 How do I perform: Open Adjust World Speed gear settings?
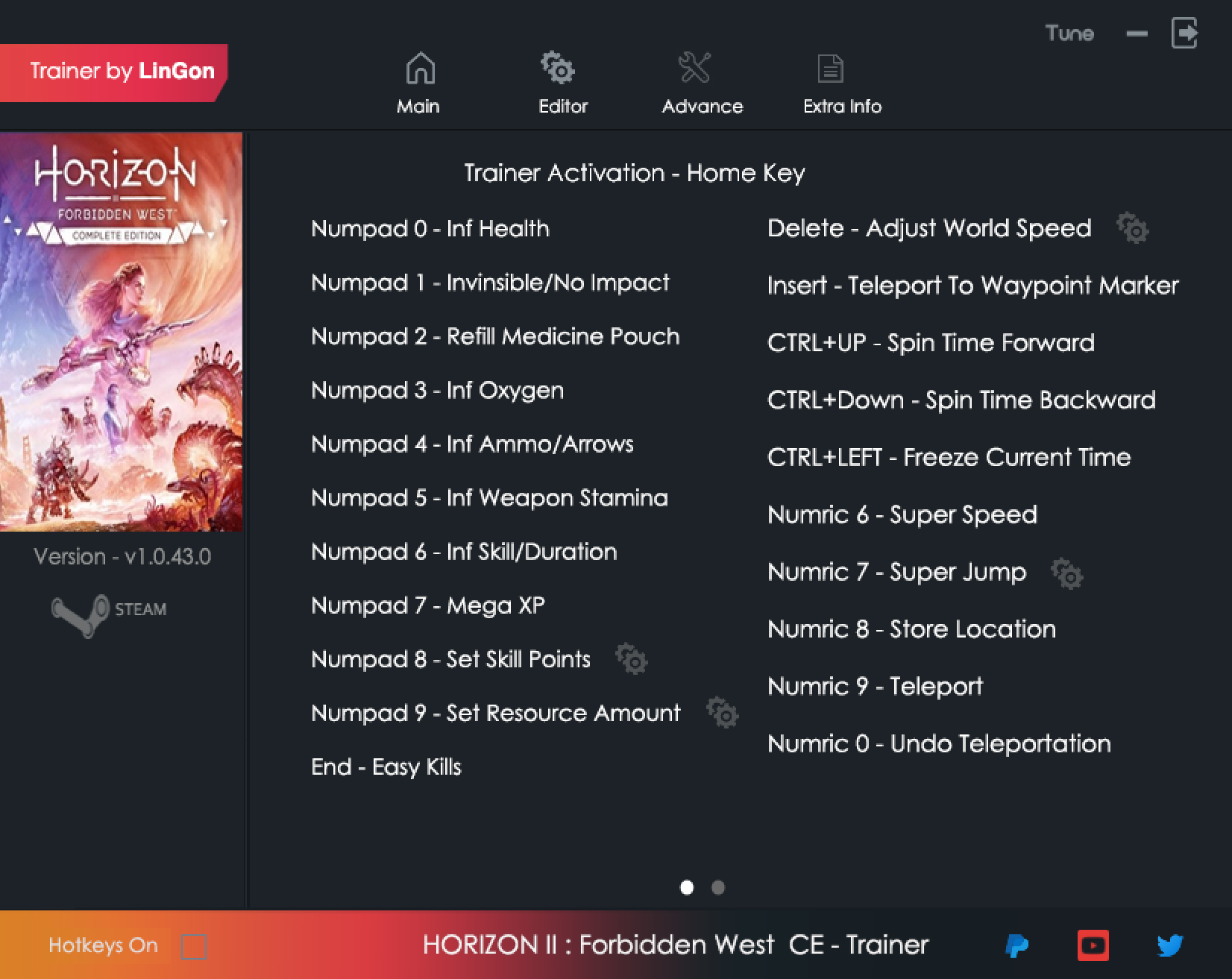[1132, 228]
